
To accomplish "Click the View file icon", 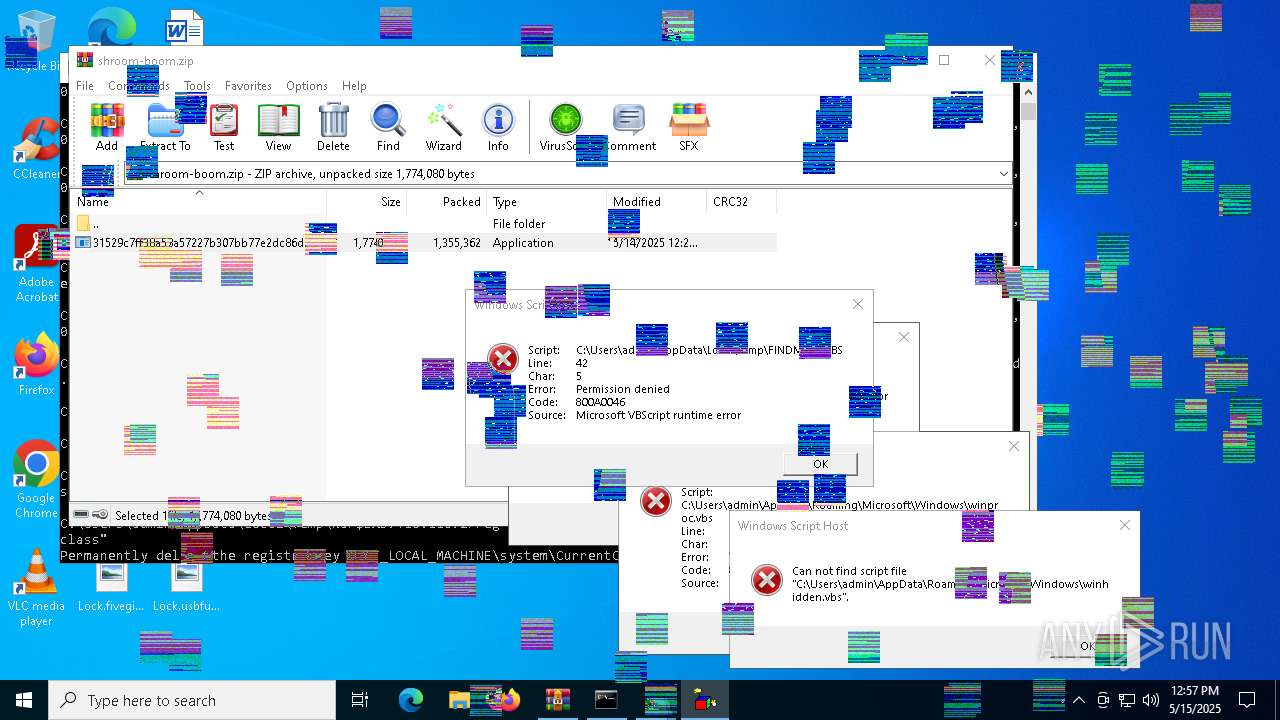I will coord(278,127).
